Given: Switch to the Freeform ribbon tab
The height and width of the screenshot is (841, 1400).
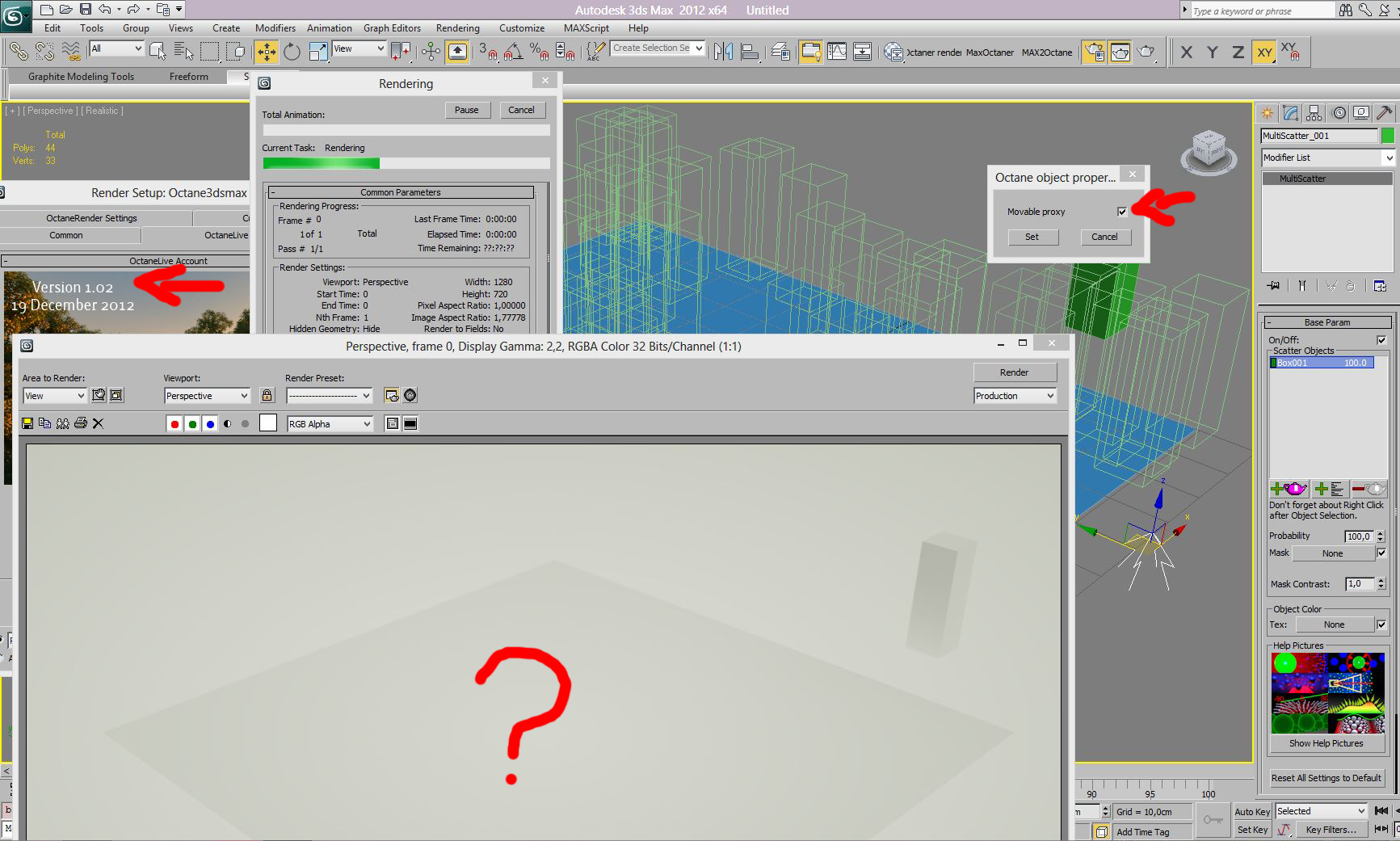Looking at the screenshot, I should pos(189,77).
